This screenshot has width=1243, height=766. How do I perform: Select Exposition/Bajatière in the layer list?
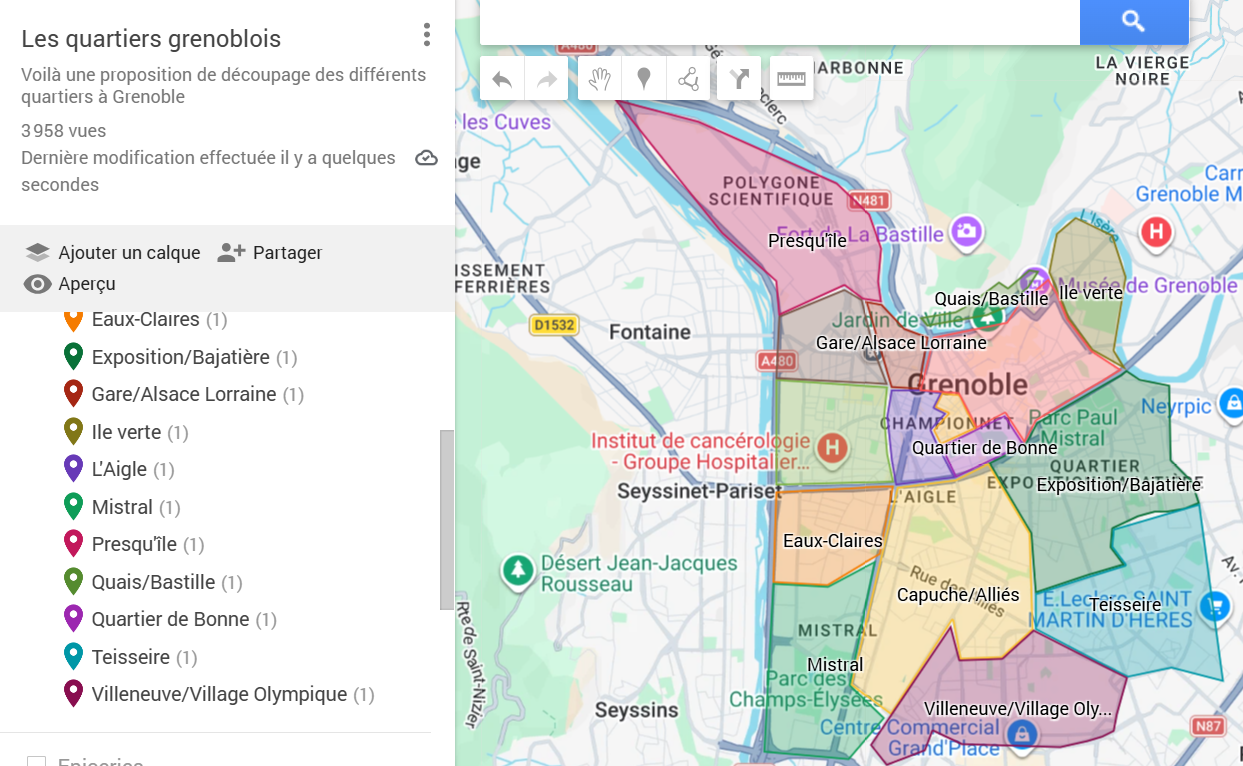click(x=181, y=357)
